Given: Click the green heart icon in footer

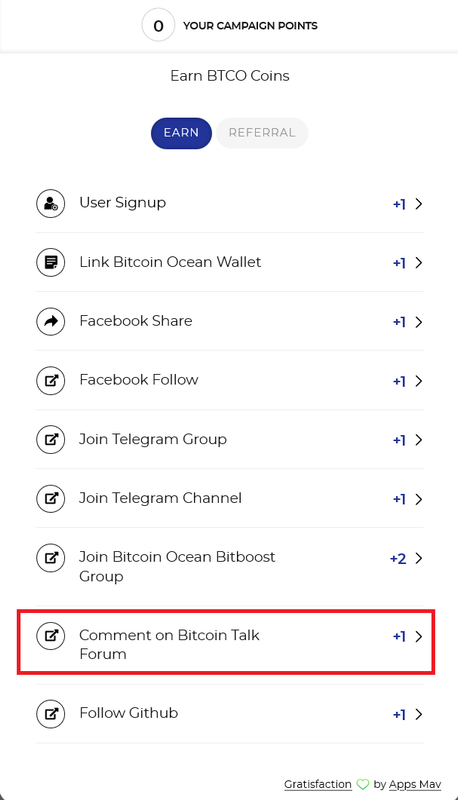Looking at the screenshot, I should point(363,784).
